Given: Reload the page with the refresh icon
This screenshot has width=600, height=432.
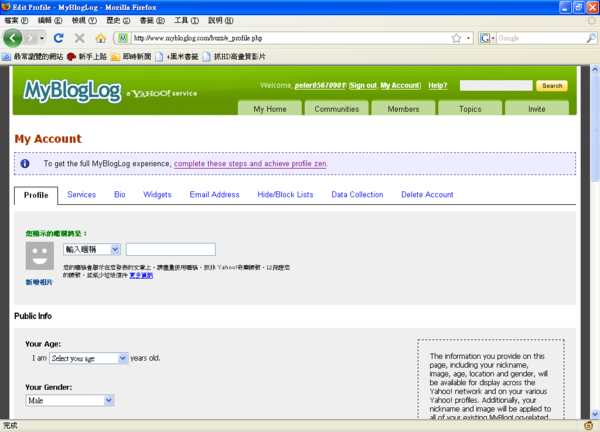Looking at the screenshot, I should [x=58, y=38].
